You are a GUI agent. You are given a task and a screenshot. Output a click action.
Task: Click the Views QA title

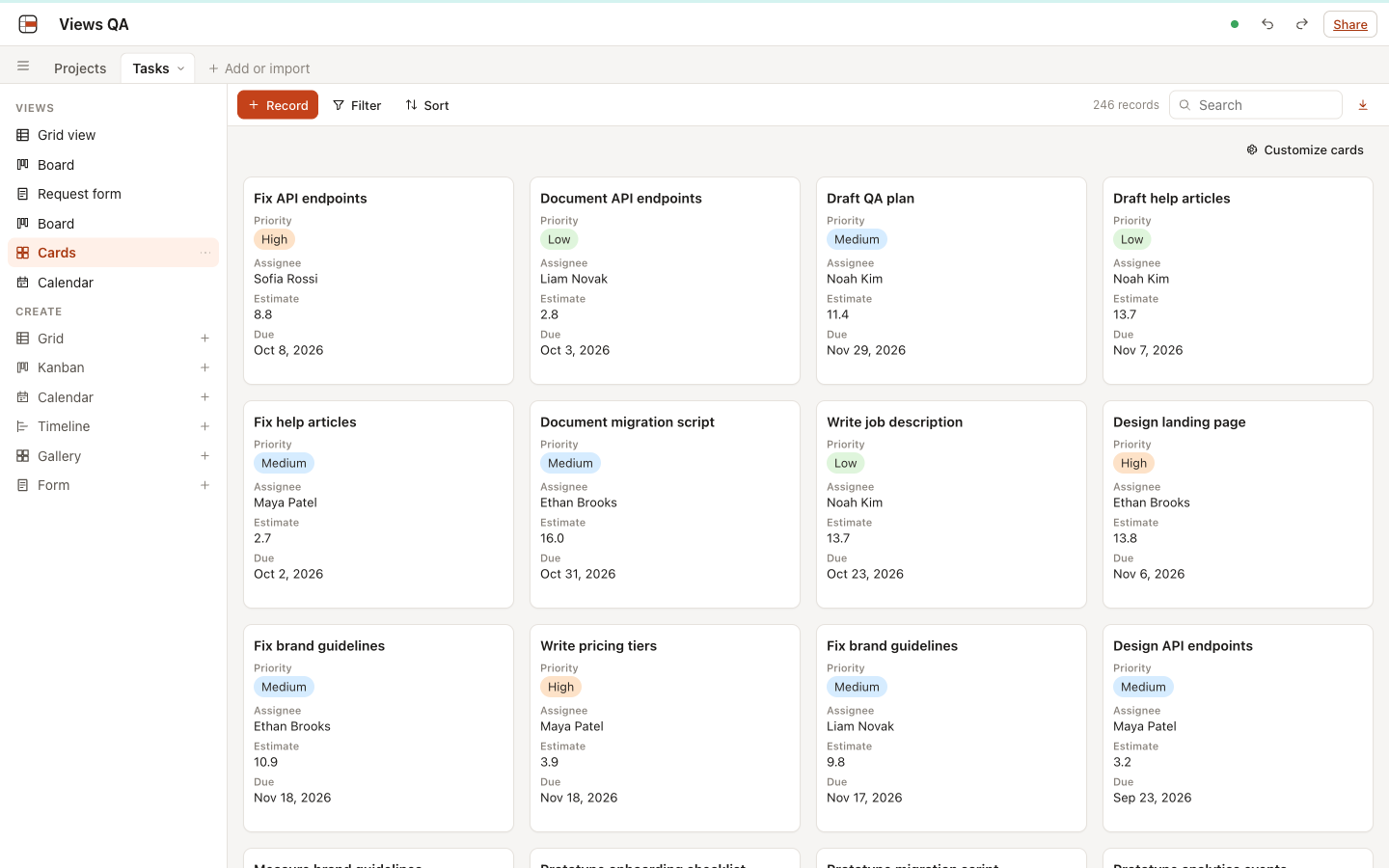click(x=94, y=24)
